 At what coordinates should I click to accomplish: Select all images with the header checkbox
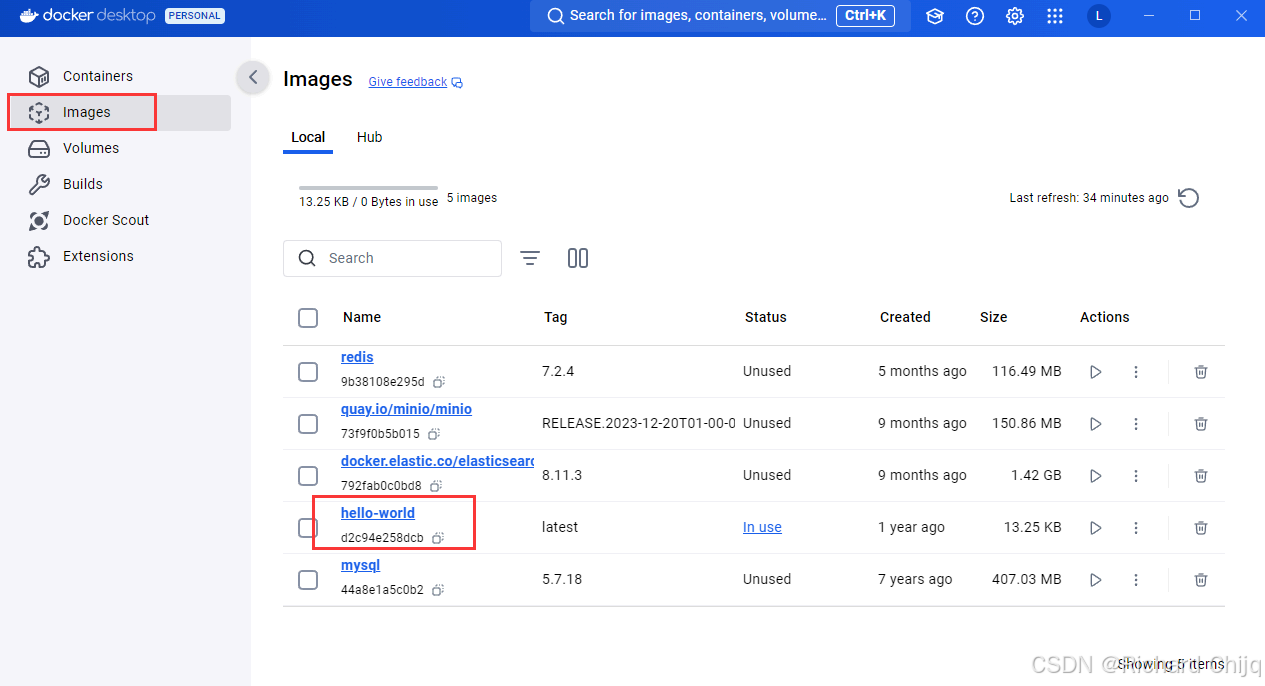tap(308, 318)
